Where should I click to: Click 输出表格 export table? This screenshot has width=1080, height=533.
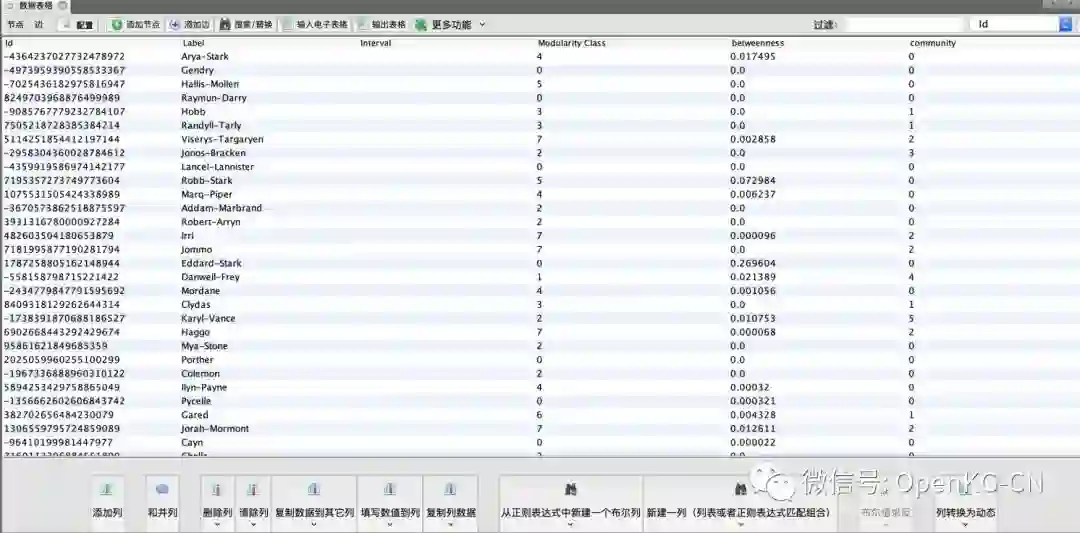coord(382,25)
